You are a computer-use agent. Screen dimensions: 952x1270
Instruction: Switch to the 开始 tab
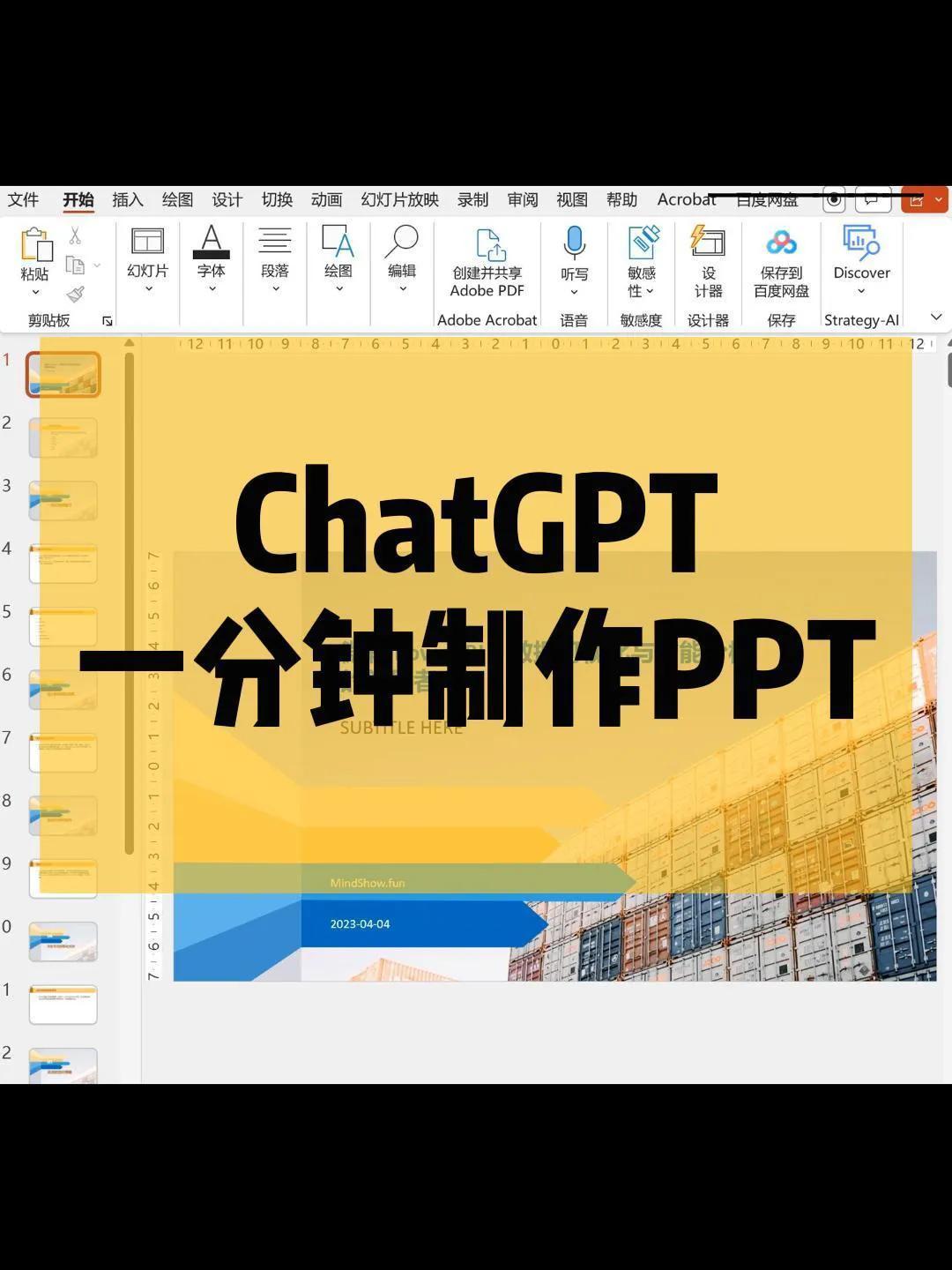pos(78,200)
